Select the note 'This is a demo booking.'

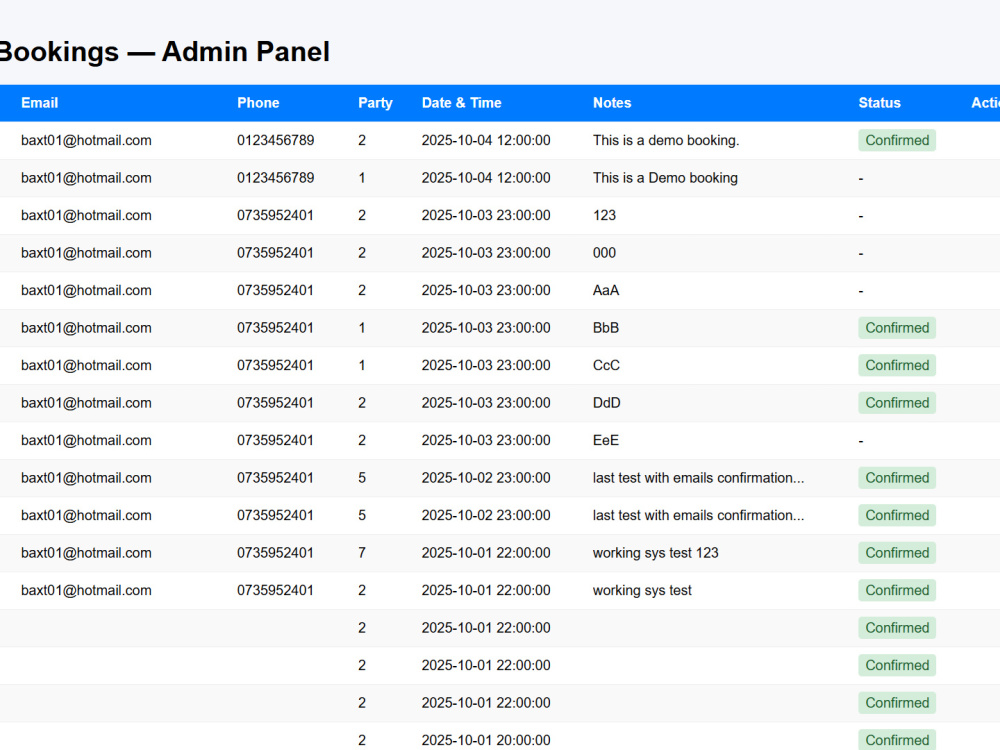[666, 140]
